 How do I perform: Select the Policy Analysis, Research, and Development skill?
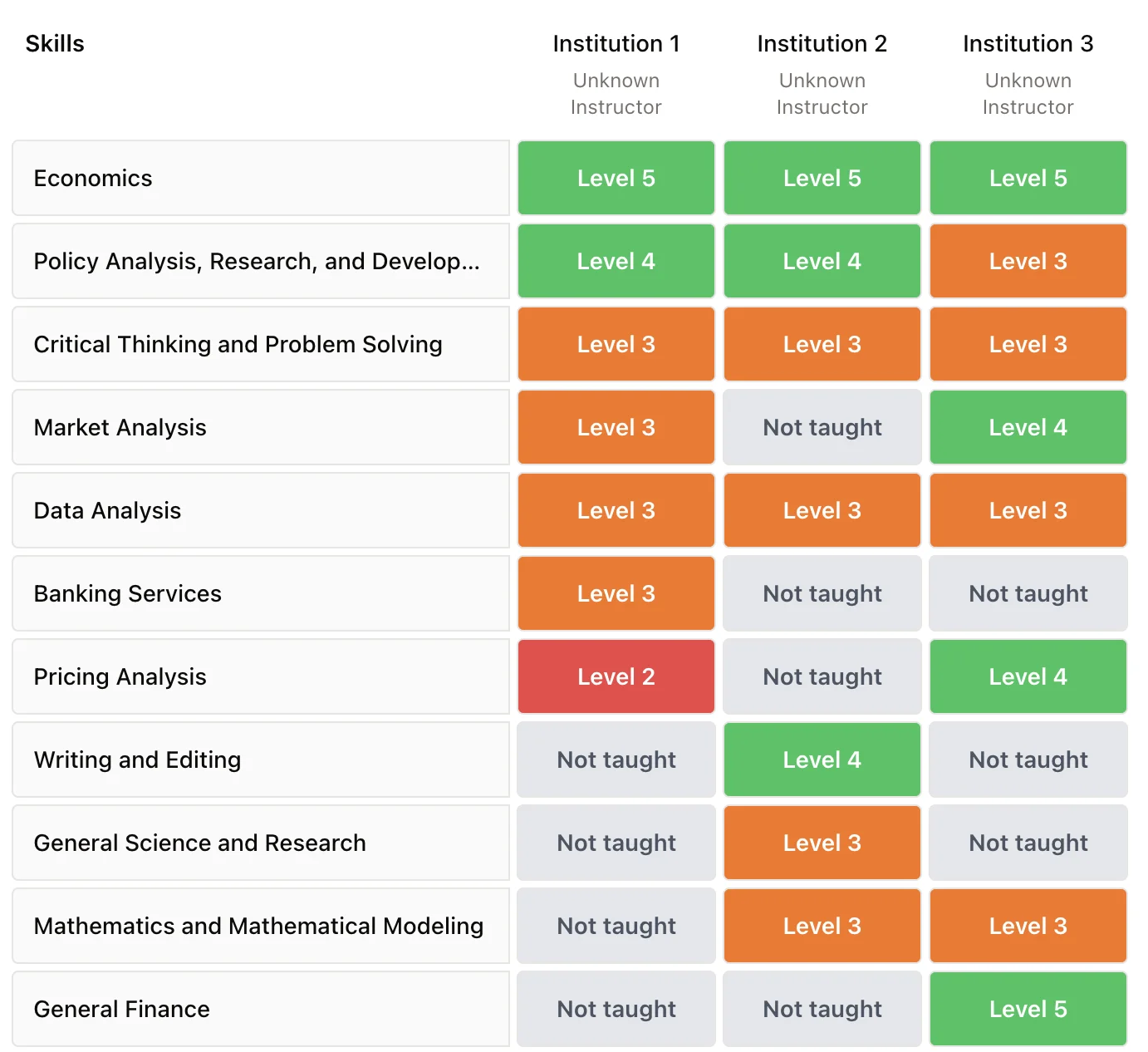tap(260, 261)
